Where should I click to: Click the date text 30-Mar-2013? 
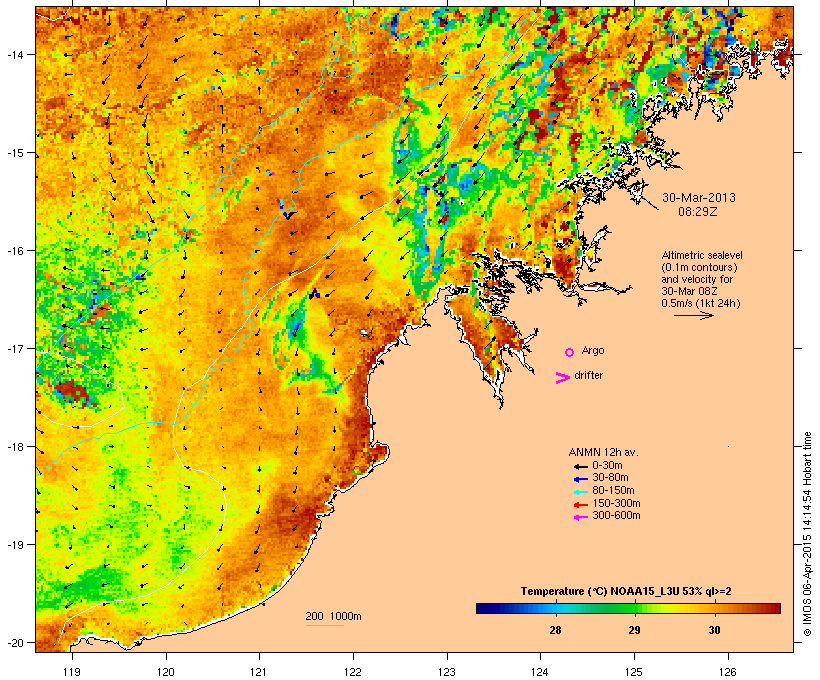[699, 198]
